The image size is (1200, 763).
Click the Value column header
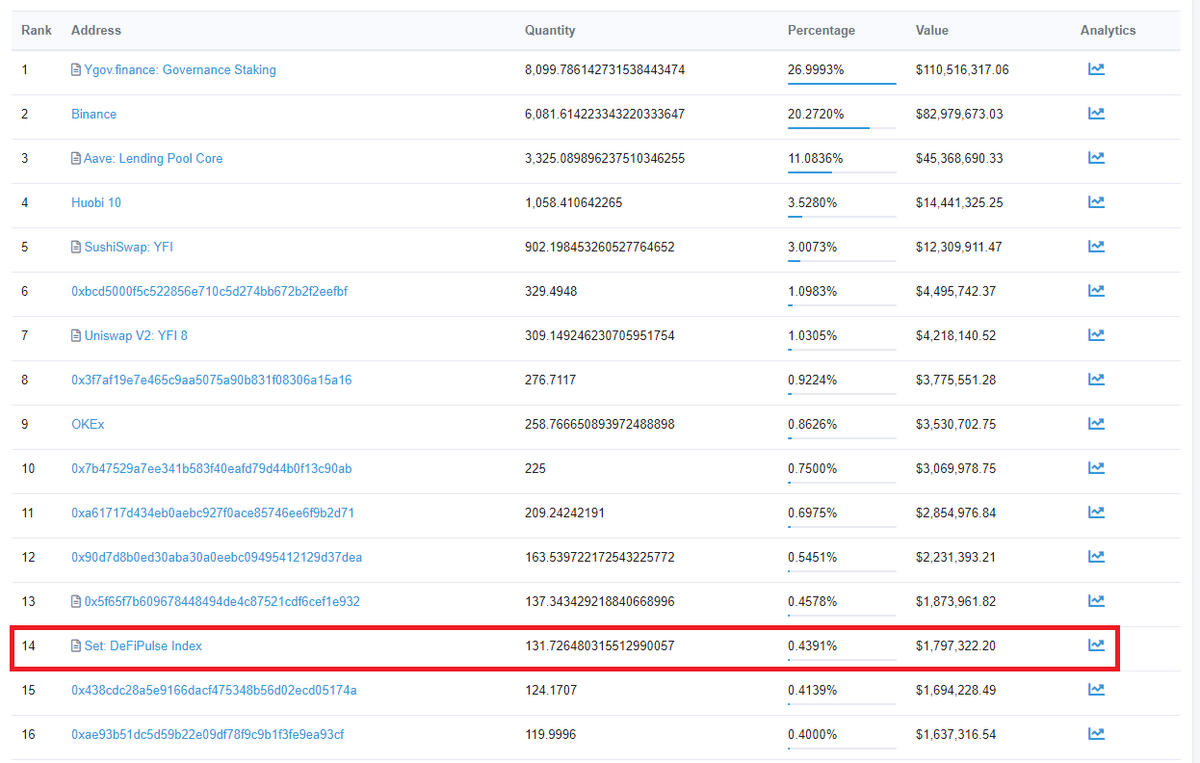(x=932, y=30)
